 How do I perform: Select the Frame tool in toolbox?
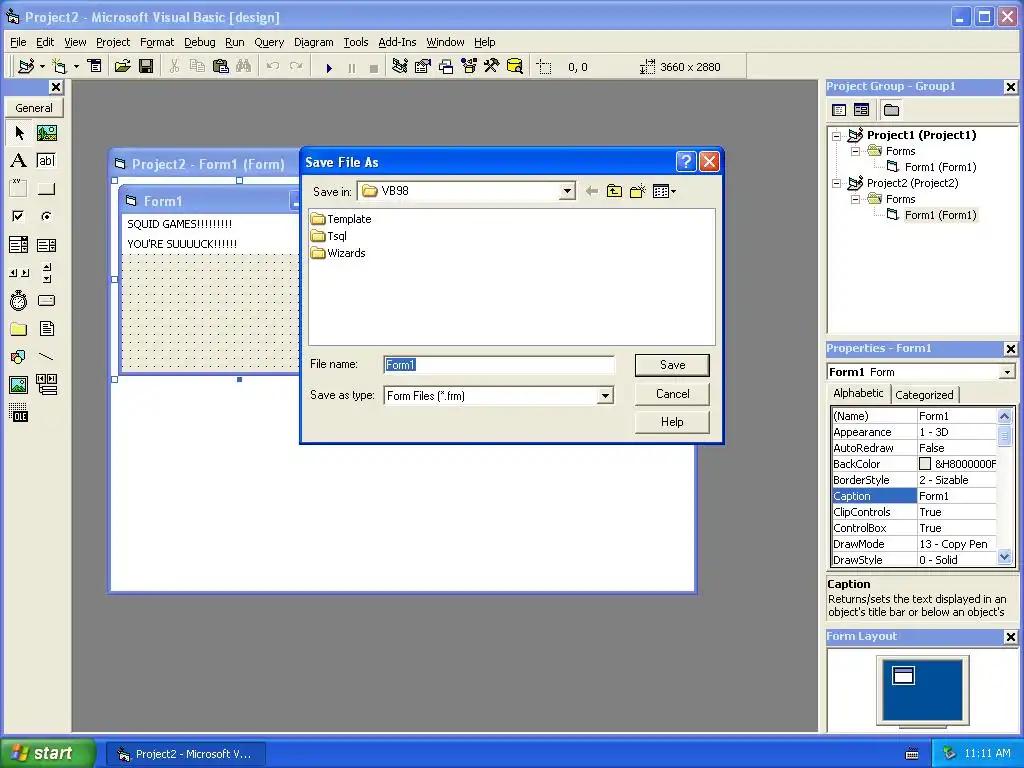tap(19, 189)
